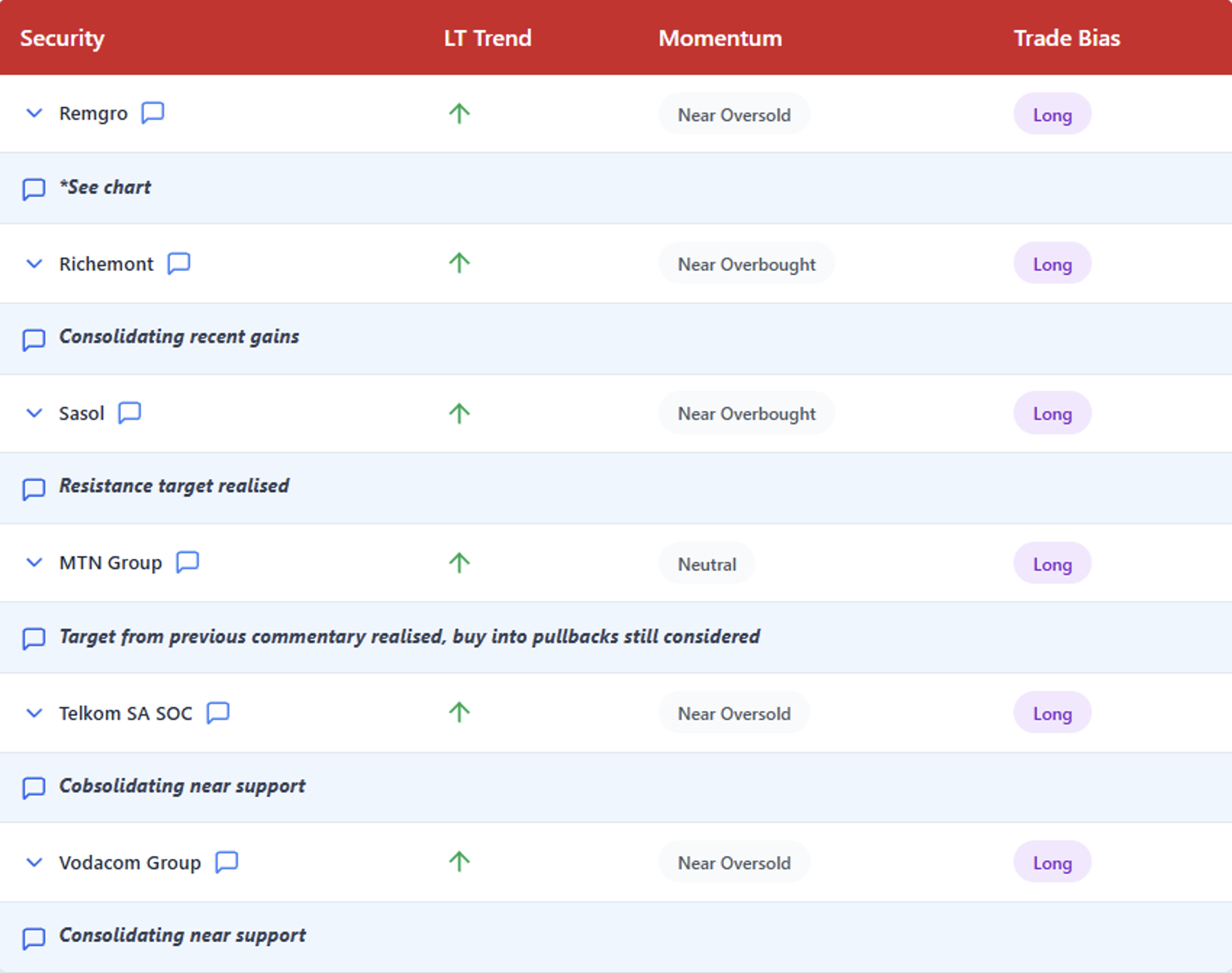Click Telkom SA SOC's 'Near Oversold' momentum badge
Image resolution: width=1232 pixels, height=973 pixels.
point(734,713)
